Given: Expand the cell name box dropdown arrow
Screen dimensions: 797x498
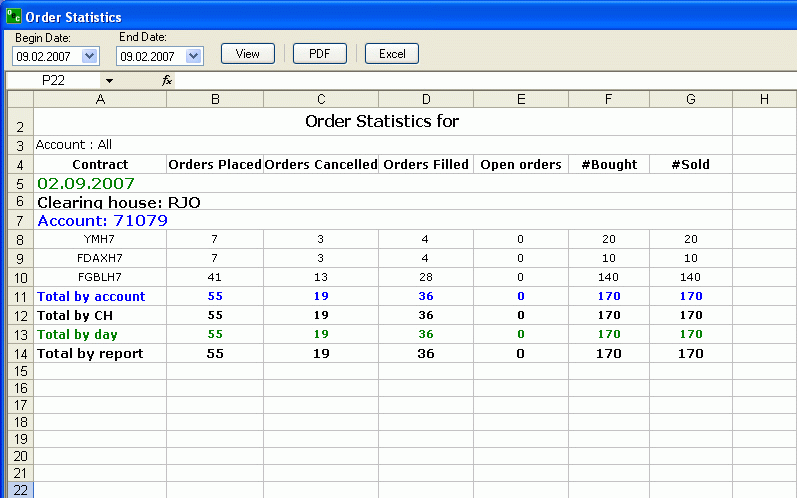Looking at the screenshot, I should [x=109, y=80].
